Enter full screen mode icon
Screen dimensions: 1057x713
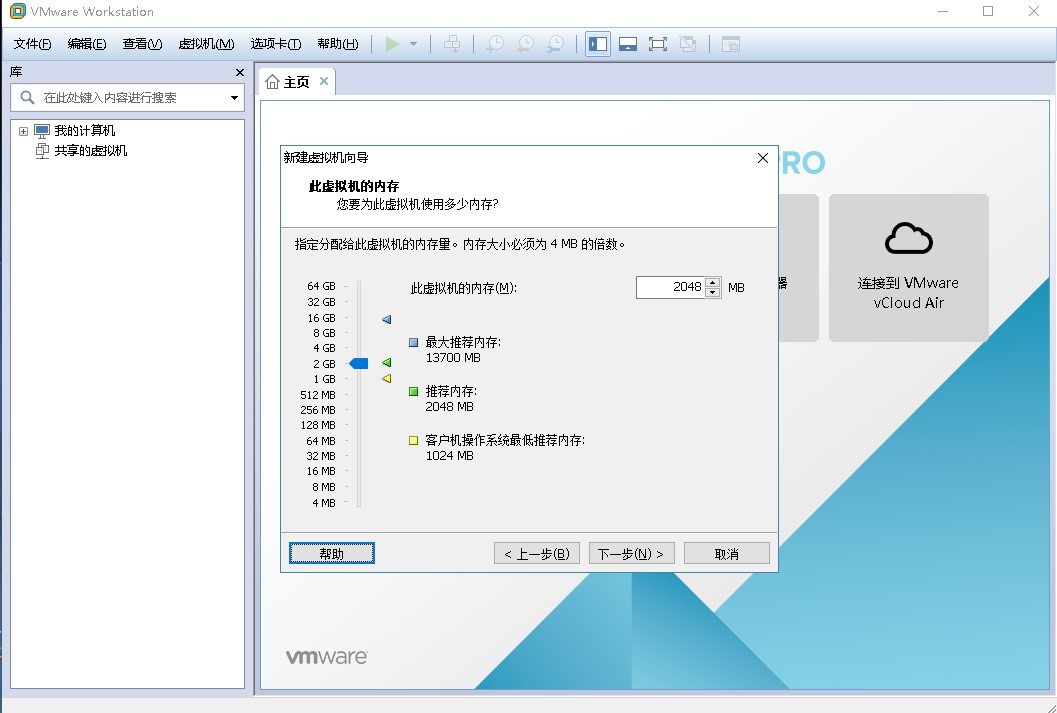tap(657, 44)
